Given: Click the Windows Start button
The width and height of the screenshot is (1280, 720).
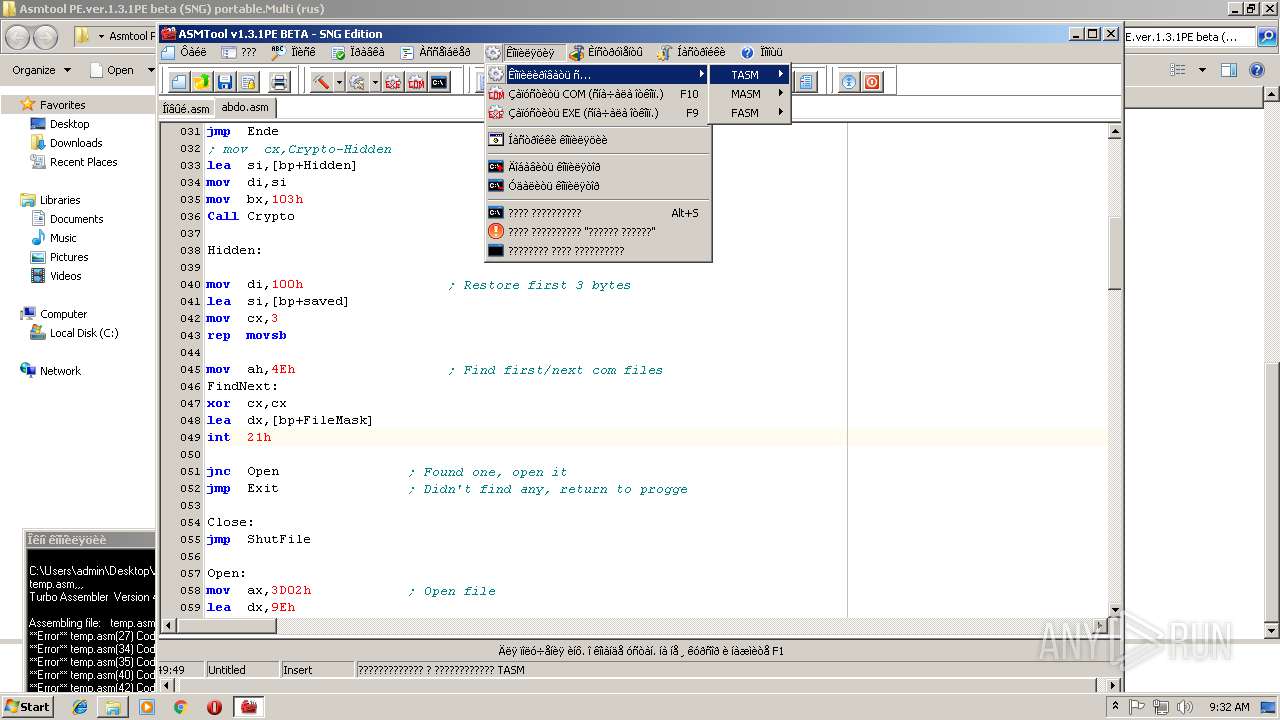Looking at the screenshot, I should coord(27,706).
